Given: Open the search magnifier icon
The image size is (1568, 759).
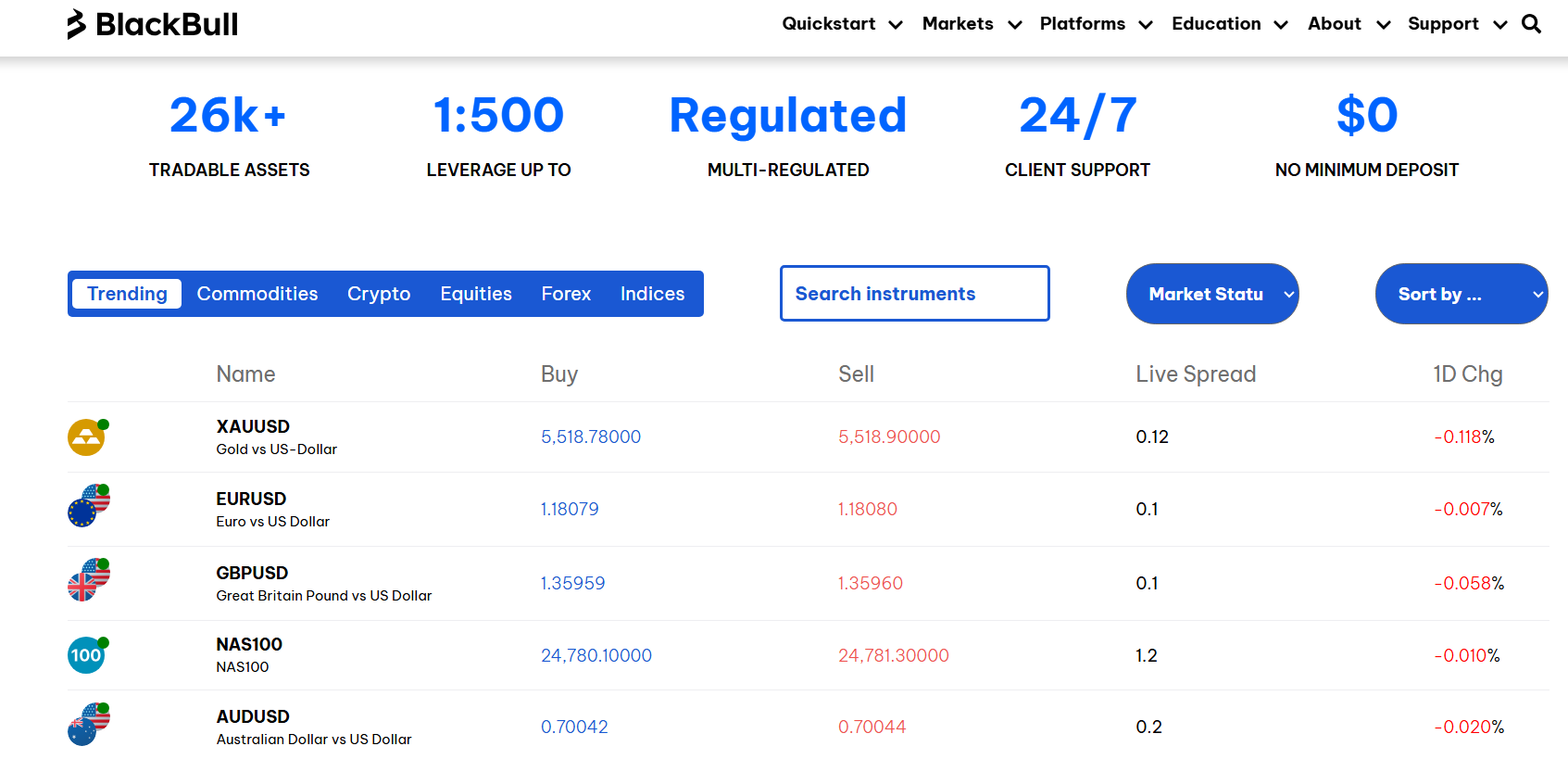Looking at the screenshot, I should pos(1532,24).
